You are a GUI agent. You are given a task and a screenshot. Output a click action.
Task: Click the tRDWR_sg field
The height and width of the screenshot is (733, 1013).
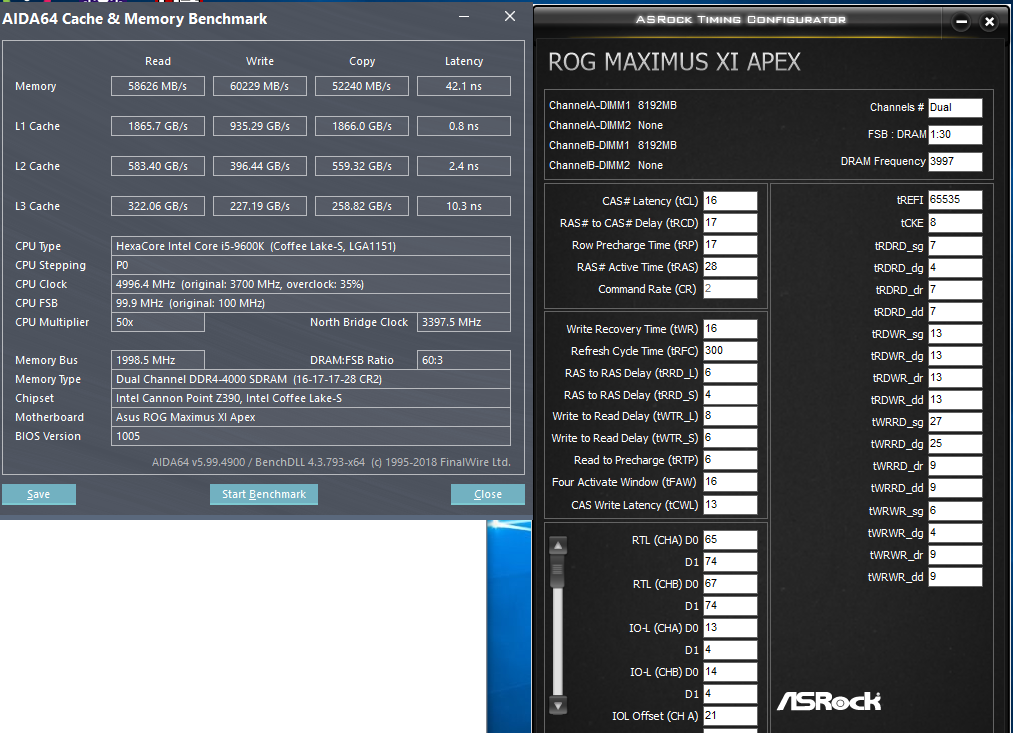tap(955, 334)
